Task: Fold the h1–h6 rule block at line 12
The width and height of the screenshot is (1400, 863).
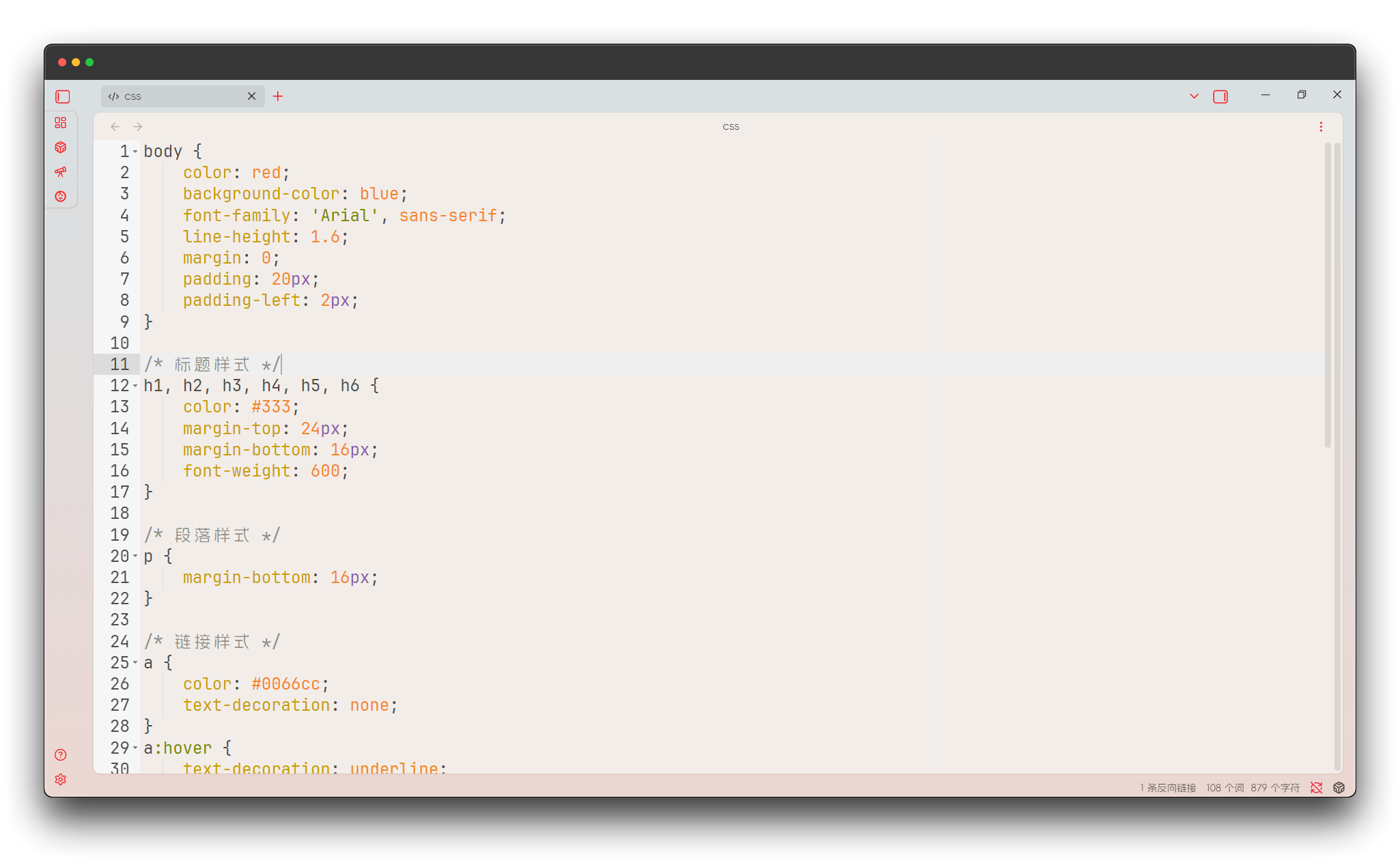Action: point(135,386)
